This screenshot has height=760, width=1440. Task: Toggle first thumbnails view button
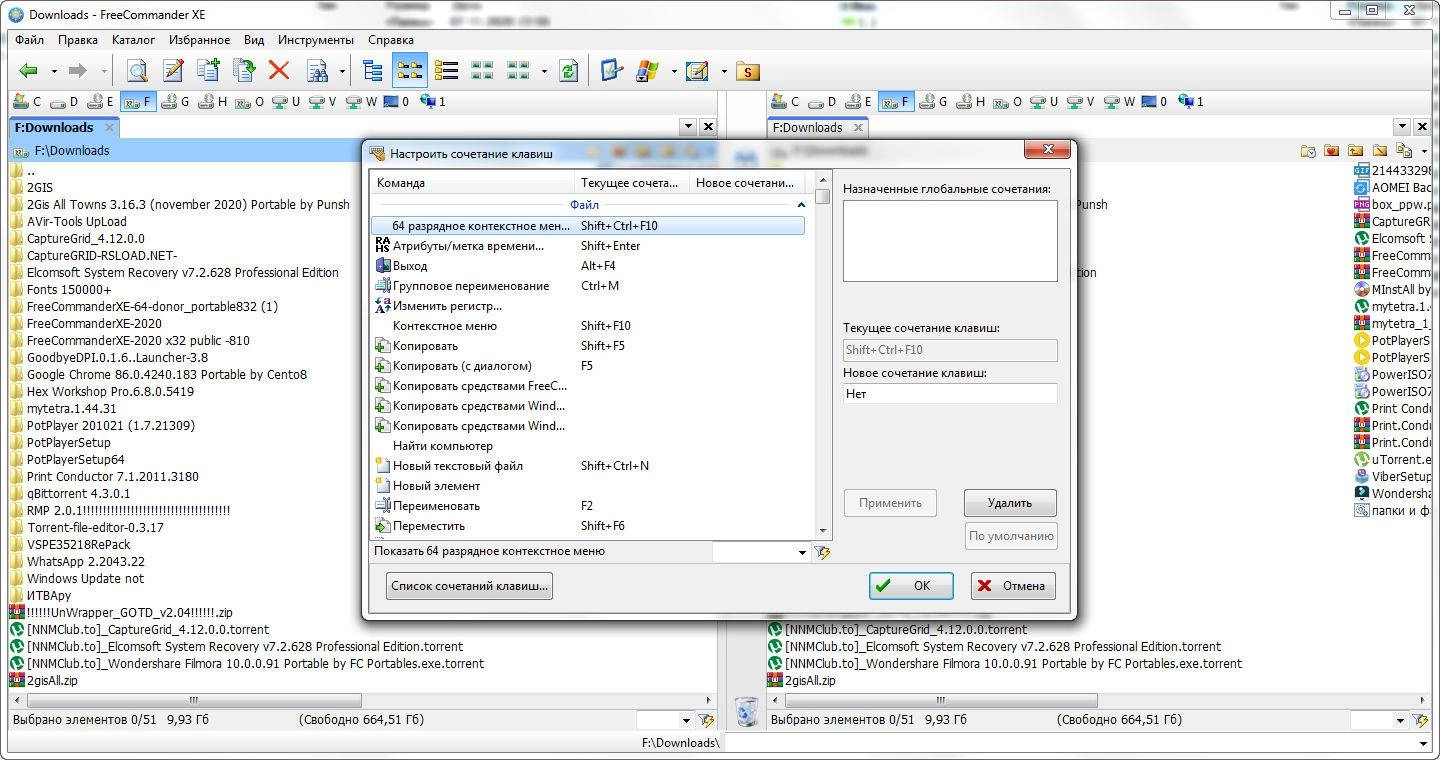point(482,71)
